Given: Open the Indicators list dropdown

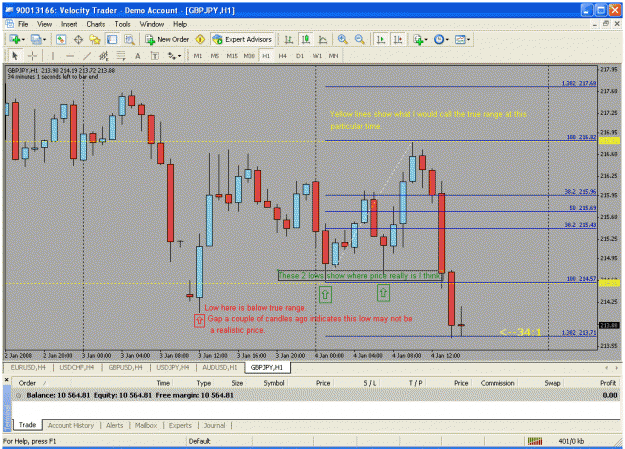Looking at the screenshot, I should point(420,39).
